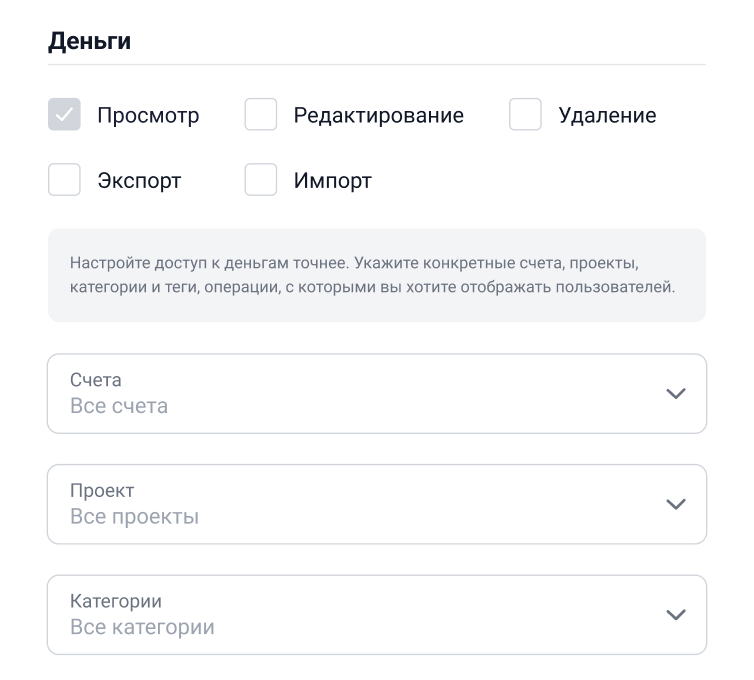This screenshot has height=680, width=754.
Task: Click the chevron arrow in Проект field
Action: pos(676,504)
